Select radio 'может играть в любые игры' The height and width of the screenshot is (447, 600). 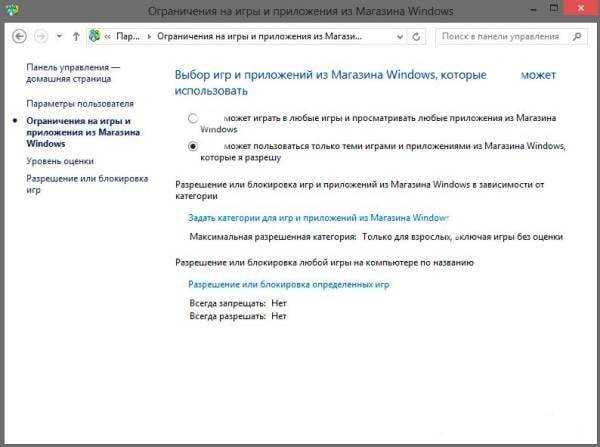(x=193, y=118)
